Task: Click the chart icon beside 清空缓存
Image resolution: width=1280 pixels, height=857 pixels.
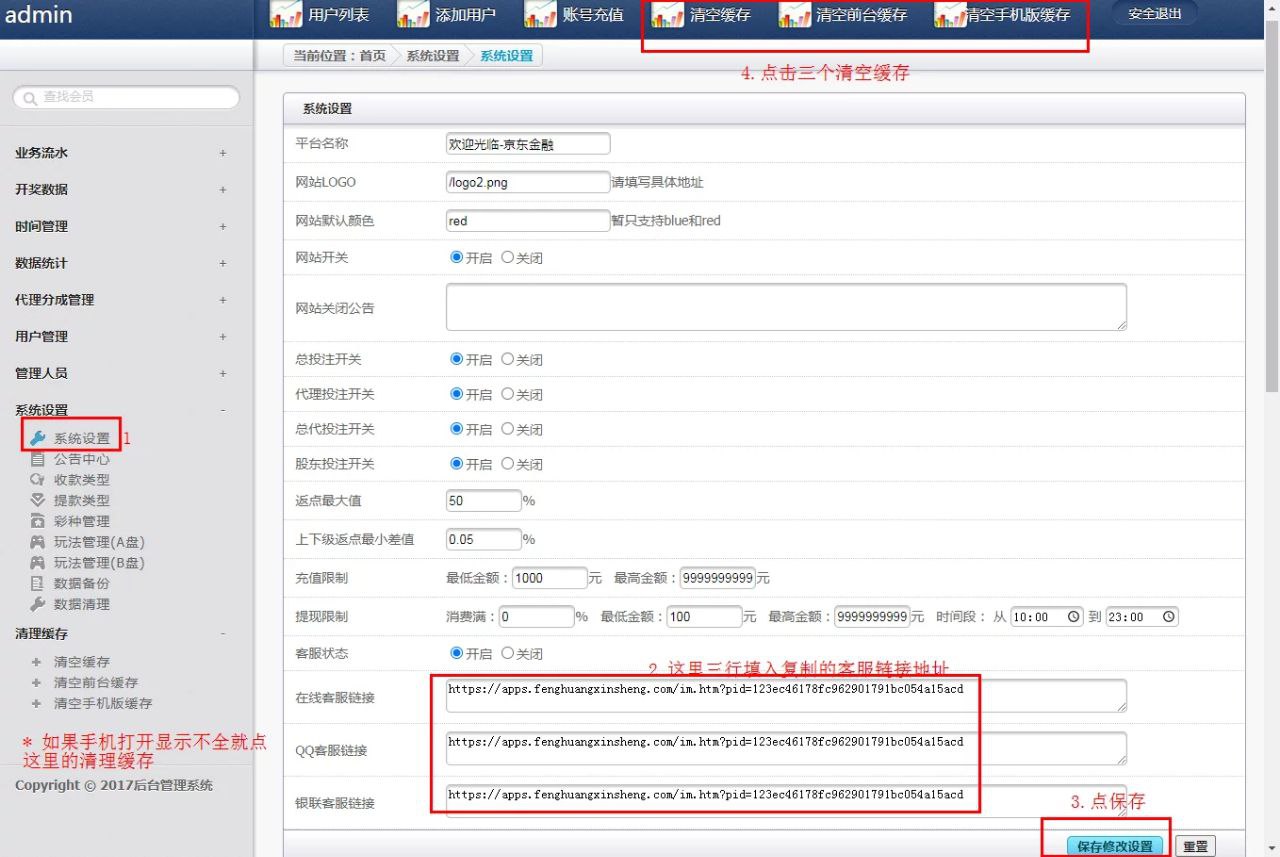Action: point(668,15)
